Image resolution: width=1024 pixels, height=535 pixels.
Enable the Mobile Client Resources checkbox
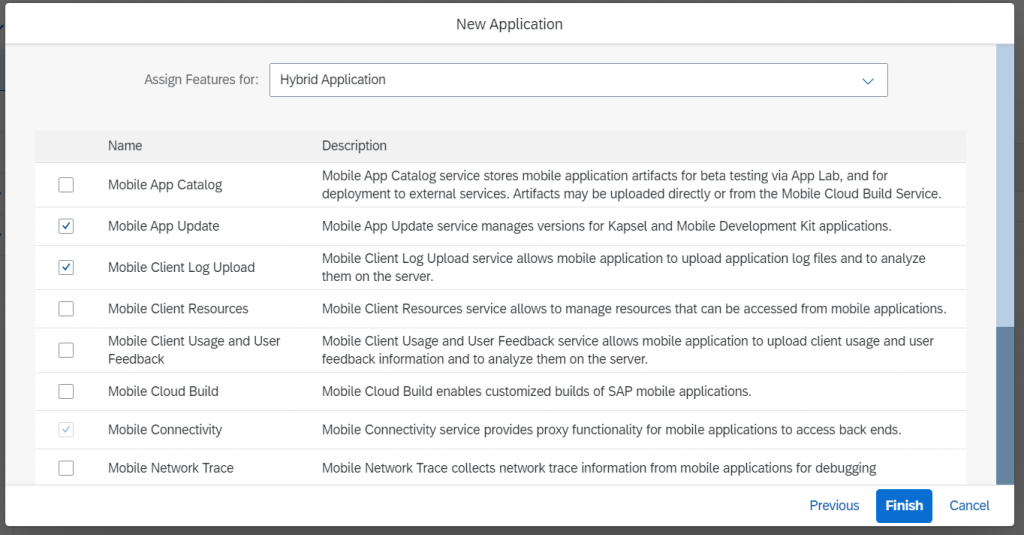tap(66, 308)
